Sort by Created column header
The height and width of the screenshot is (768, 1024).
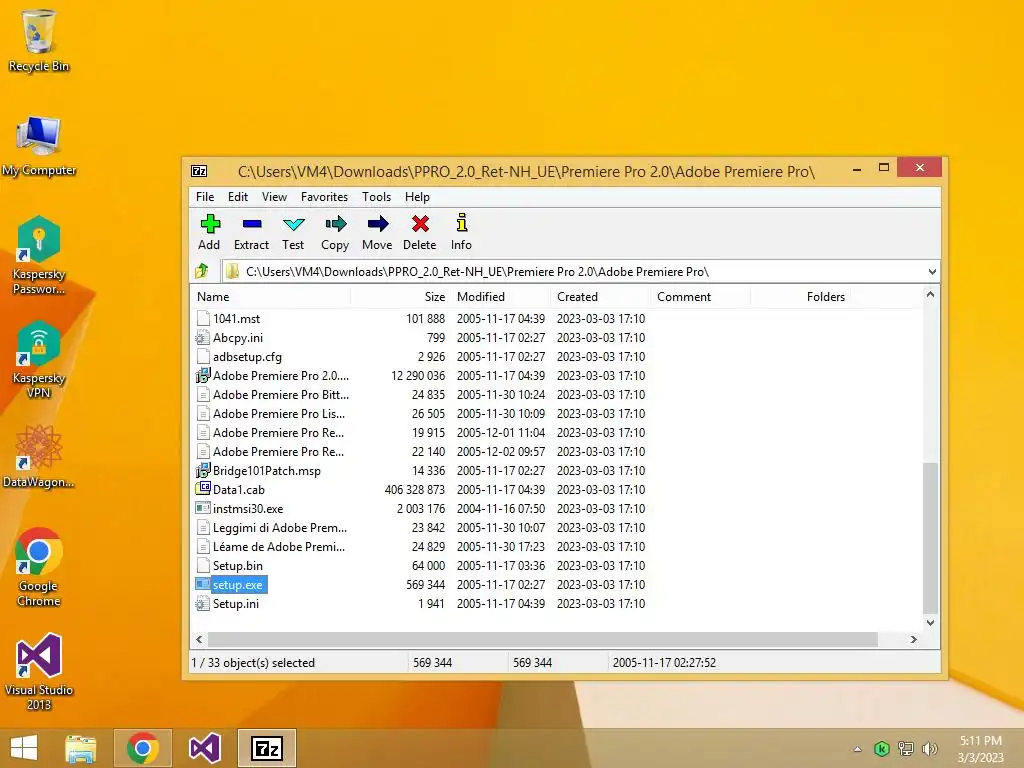(600, 296)
